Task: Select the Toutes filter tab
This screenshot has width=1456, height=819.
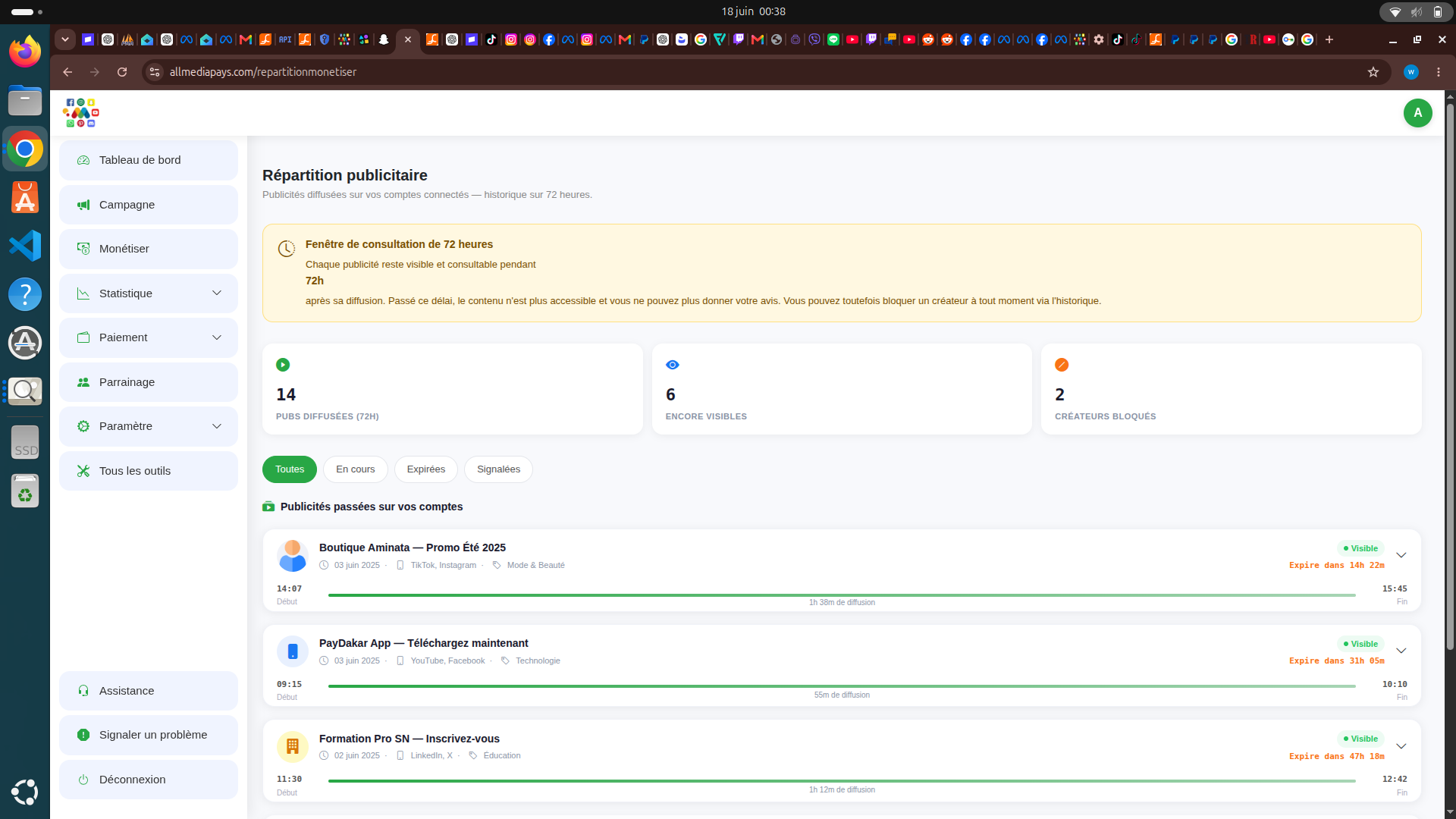Action: tap(290, 469)
